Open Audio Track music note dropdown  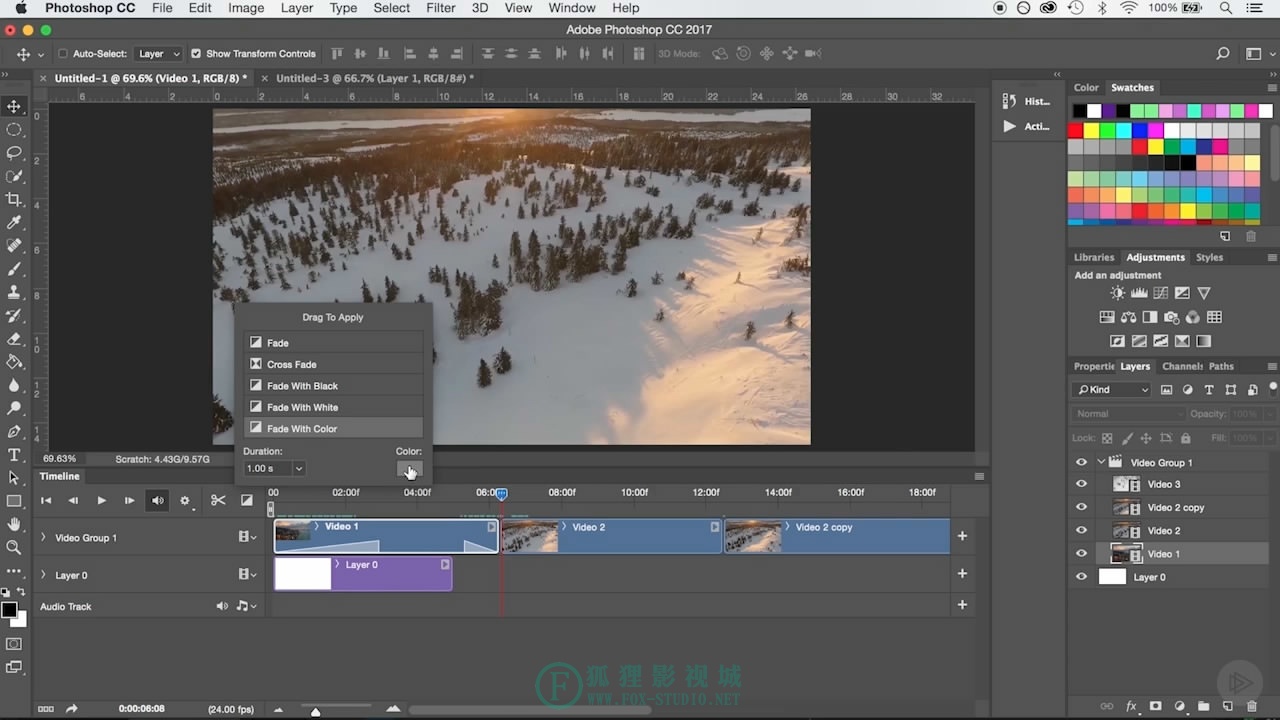click(x=246, y=606)
